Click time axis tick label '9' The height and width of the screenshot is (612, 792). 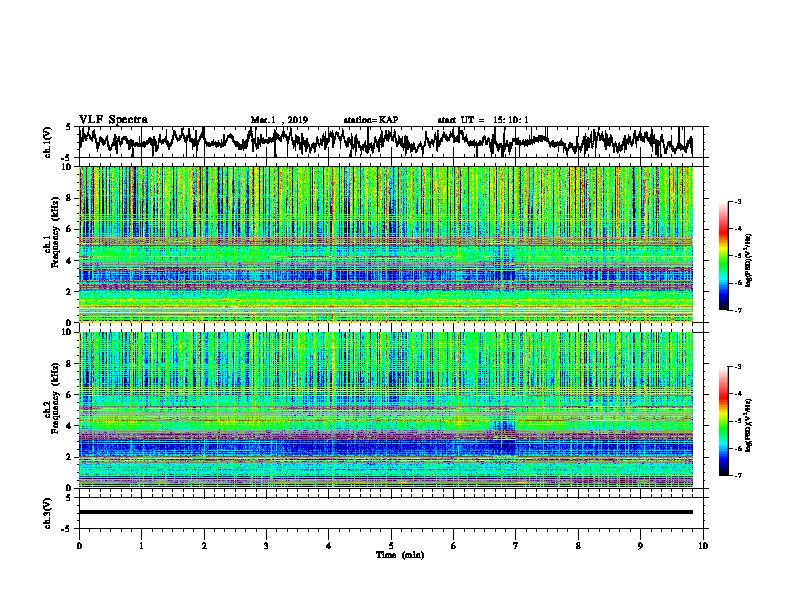click(640, 546)
